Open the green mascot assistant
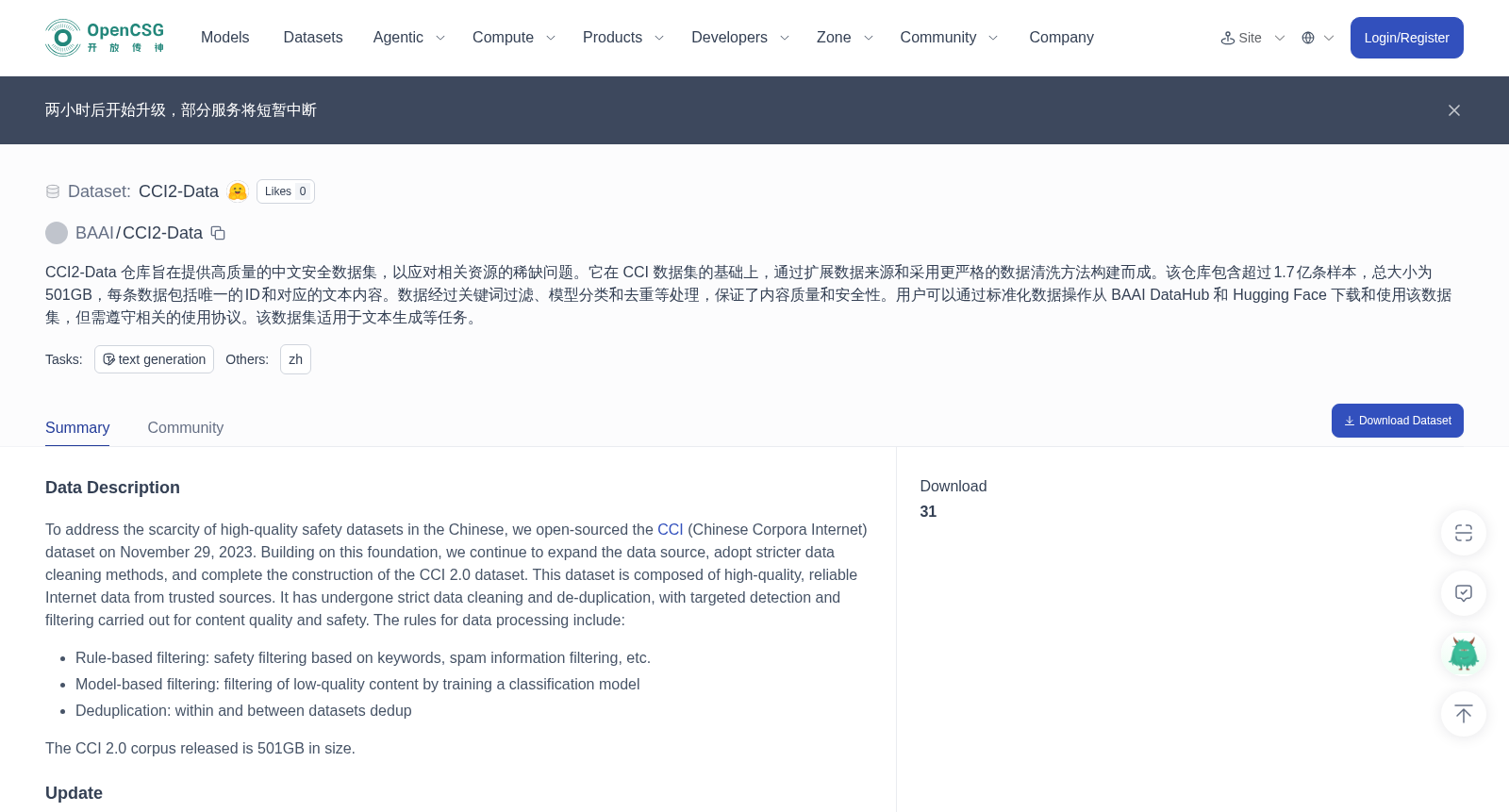The height and width of the screenshot is (812, 1509). [x=1464, y=654]
